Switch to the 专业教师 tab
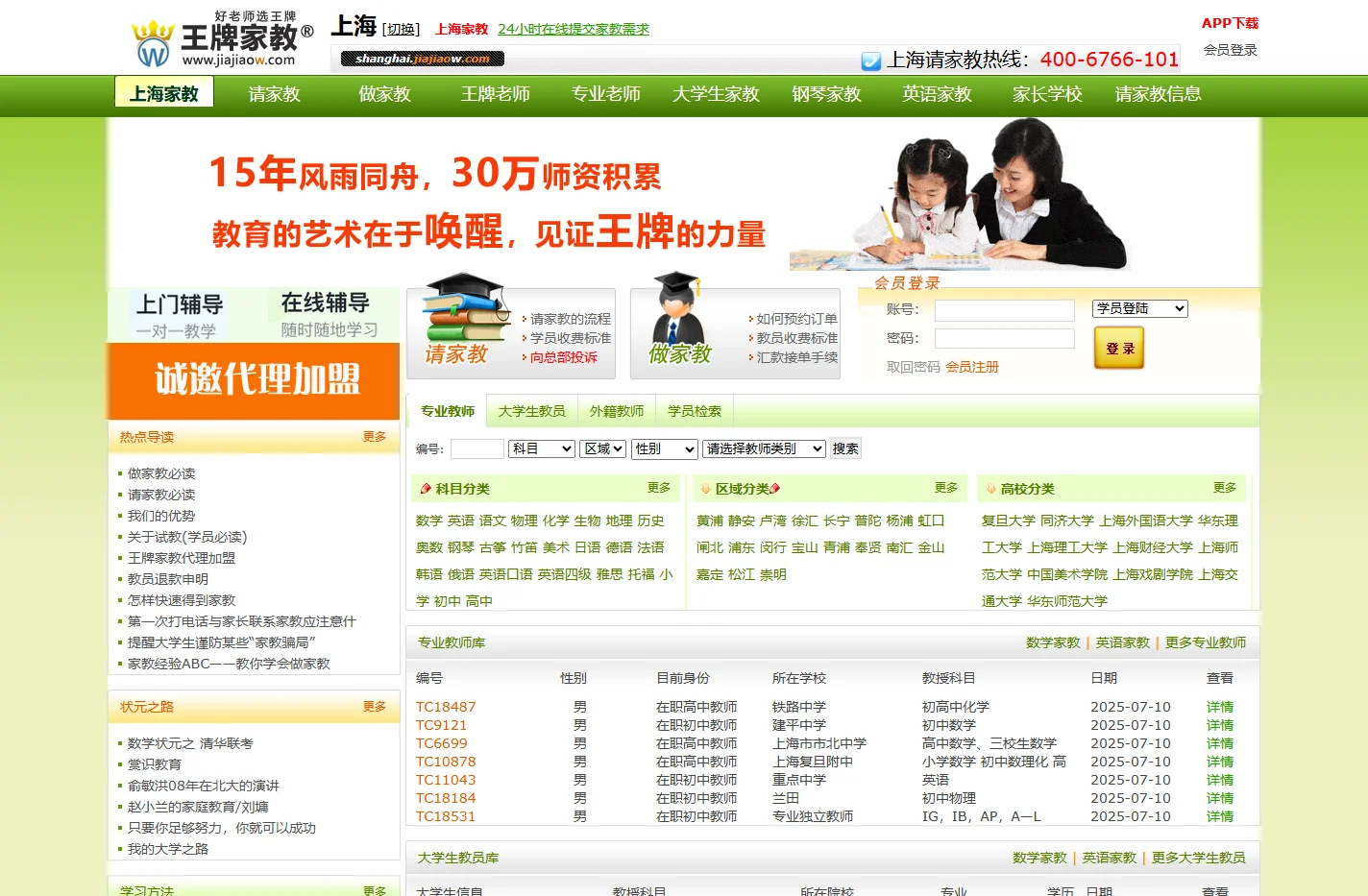This screenshot has height=896, width=1368. click(448, 411)
